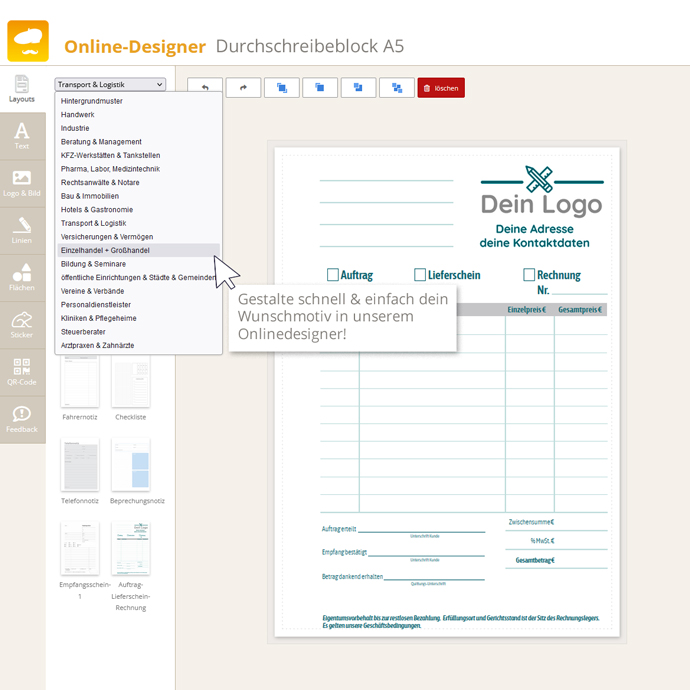The image size is (690, 690).
Task: Open the Feedback form
Action: click(x=22, y=418)
